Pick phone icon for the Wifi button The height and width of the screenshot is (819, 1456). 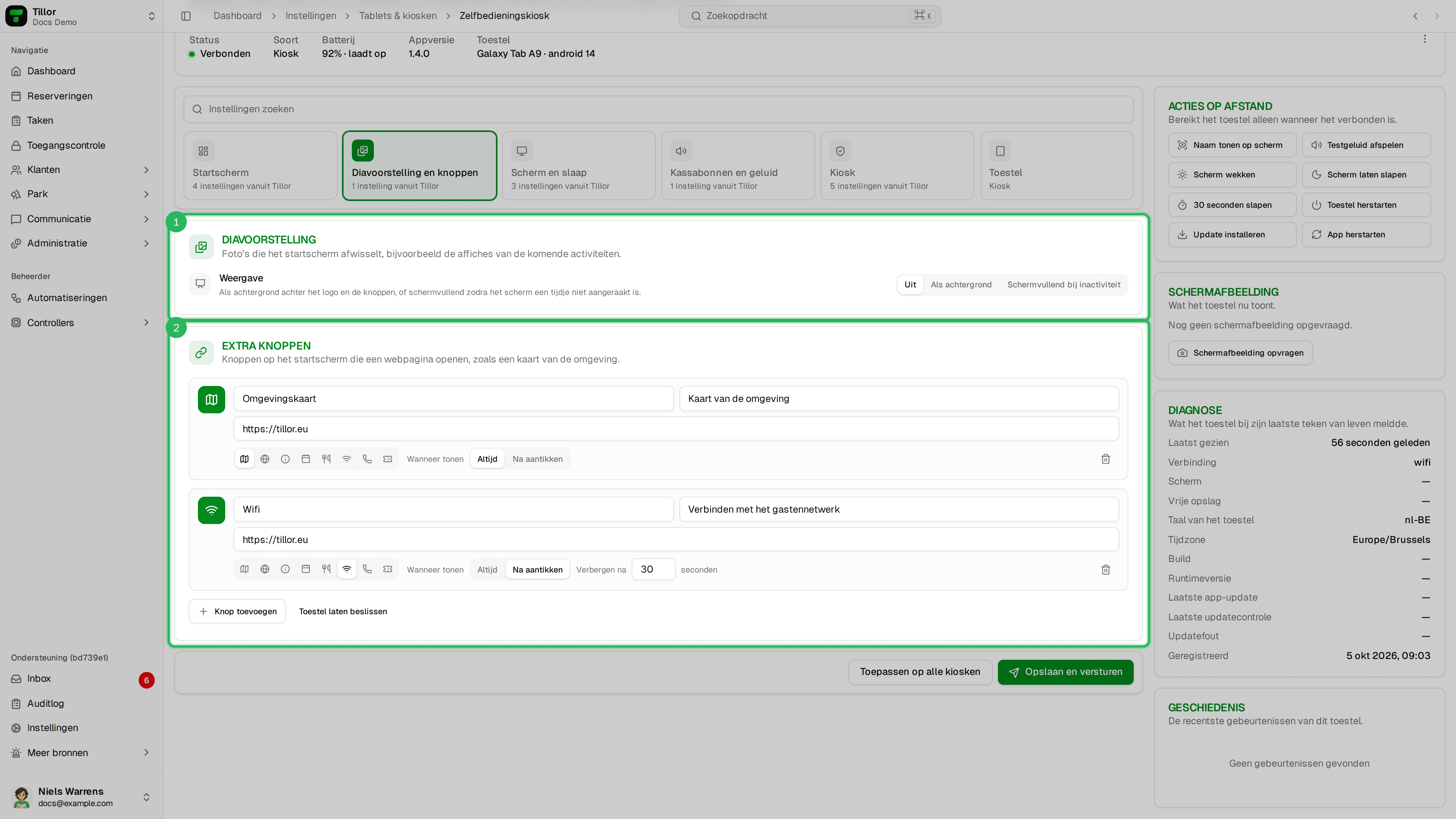tap(367, 569)
